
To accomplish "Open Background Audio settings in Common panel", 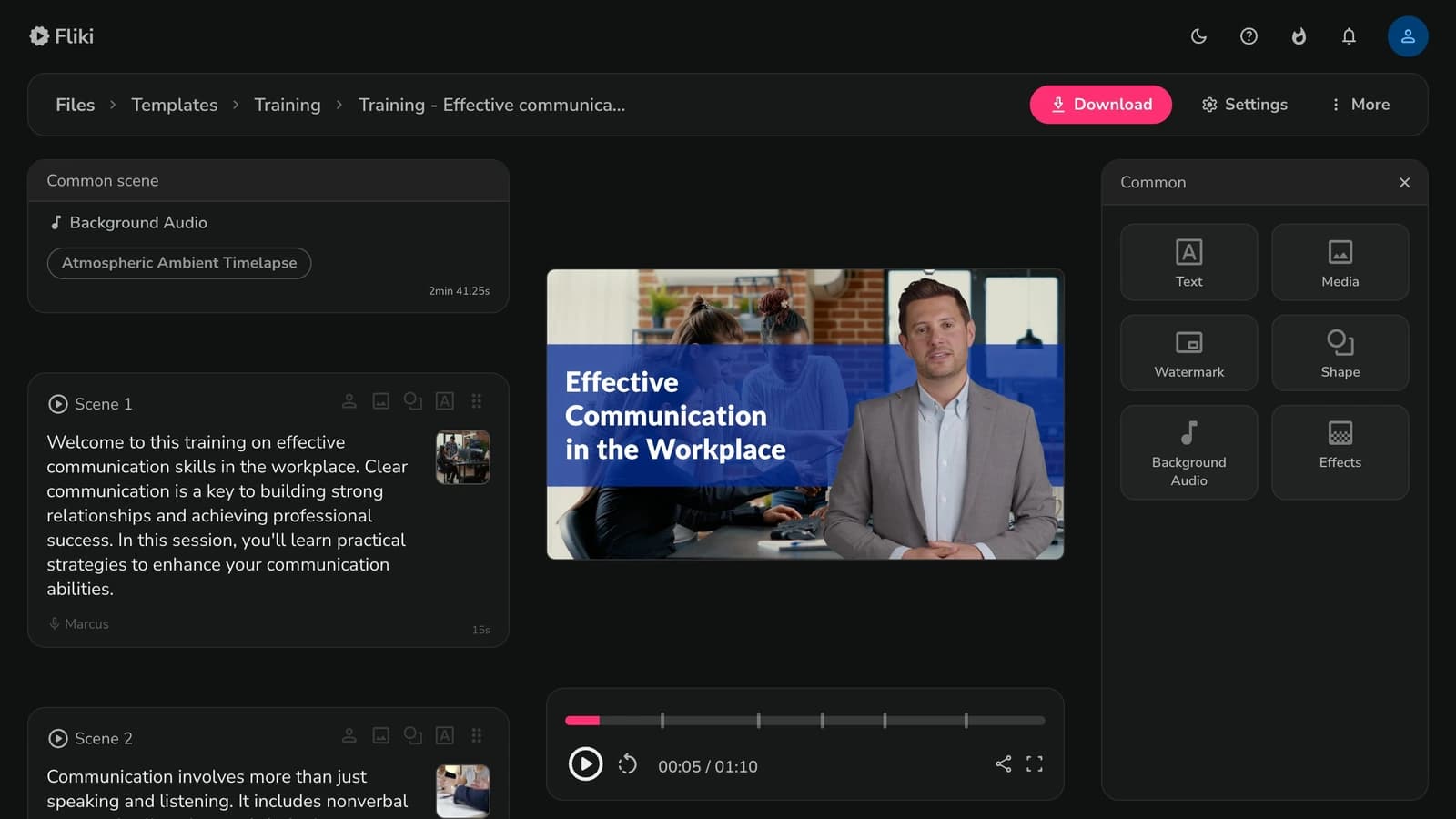I will [x=1188, y=452].
